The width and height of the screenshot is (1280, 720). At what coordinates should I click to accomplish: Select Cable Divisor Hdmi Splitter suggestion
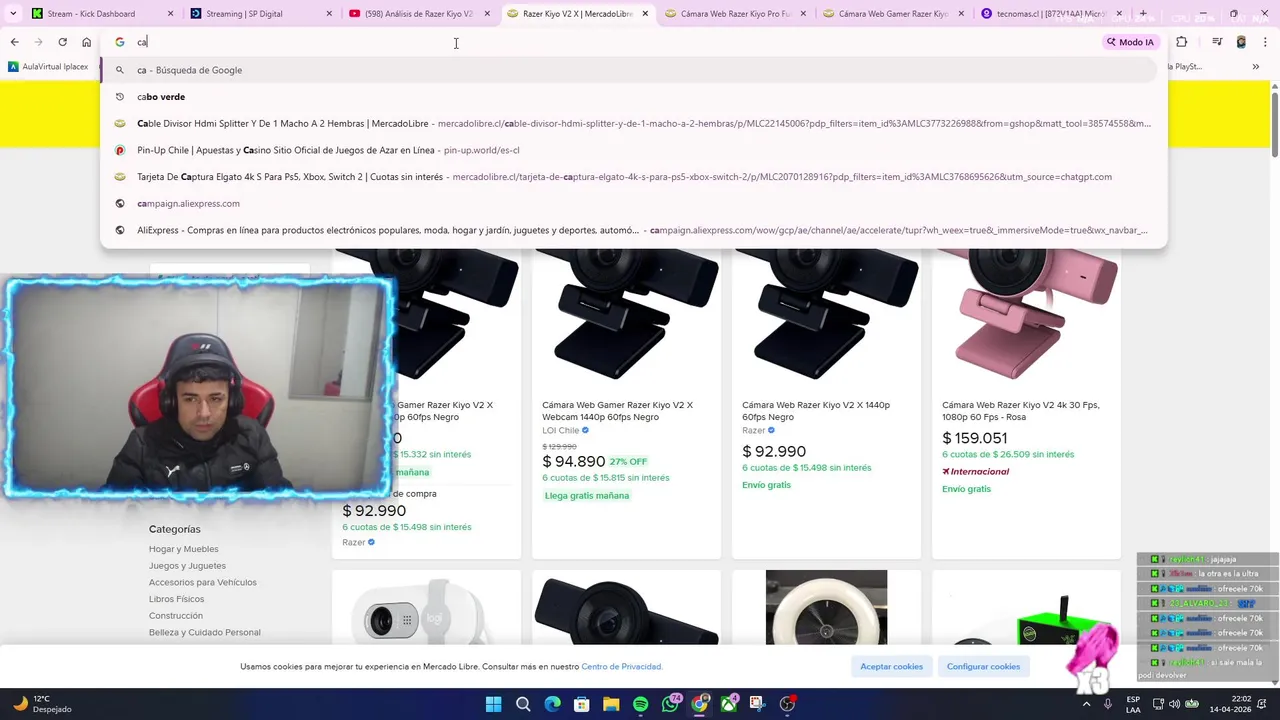coord(630,124)
